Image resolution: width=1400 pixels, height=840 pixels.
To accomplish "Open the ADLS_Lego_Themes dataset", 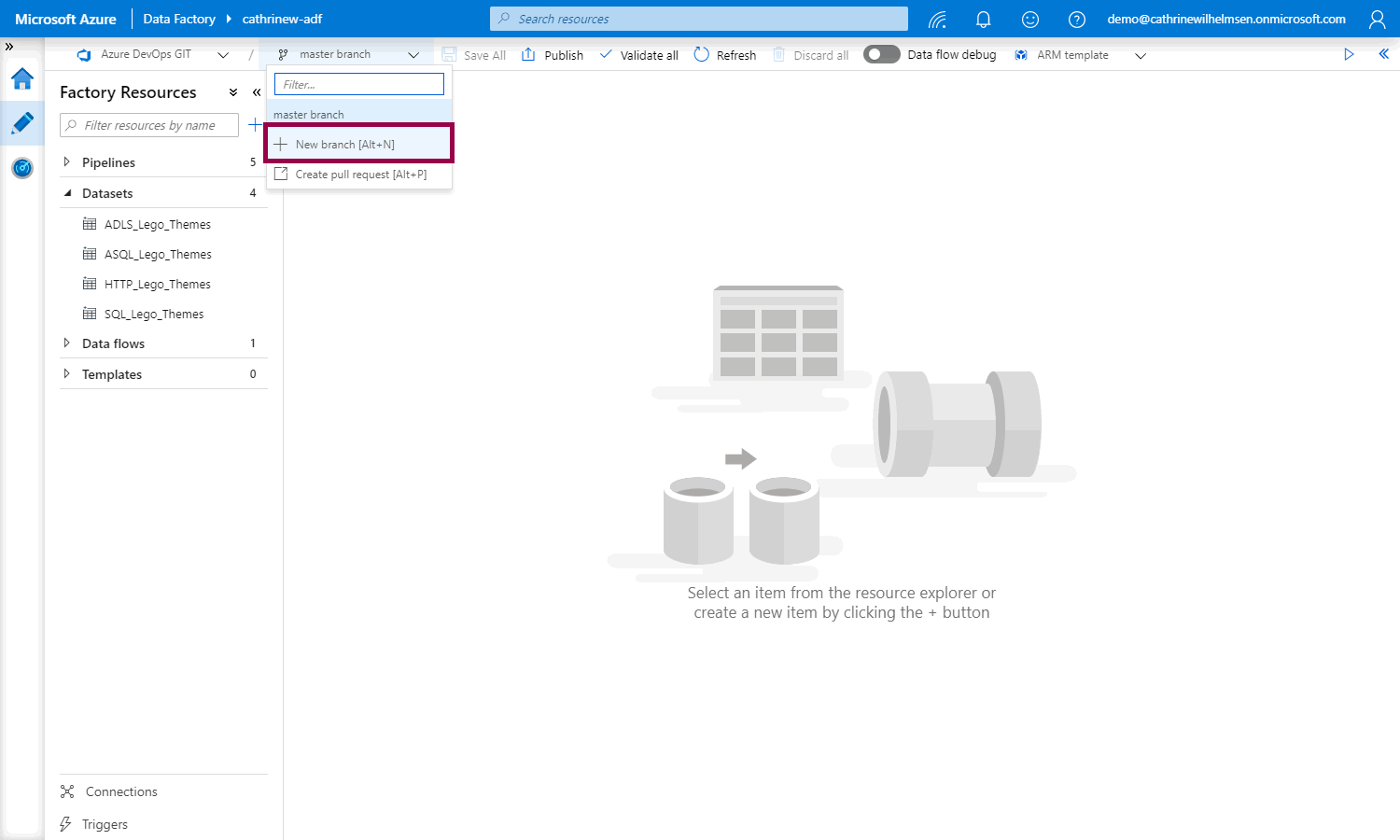I will (157, 225).
